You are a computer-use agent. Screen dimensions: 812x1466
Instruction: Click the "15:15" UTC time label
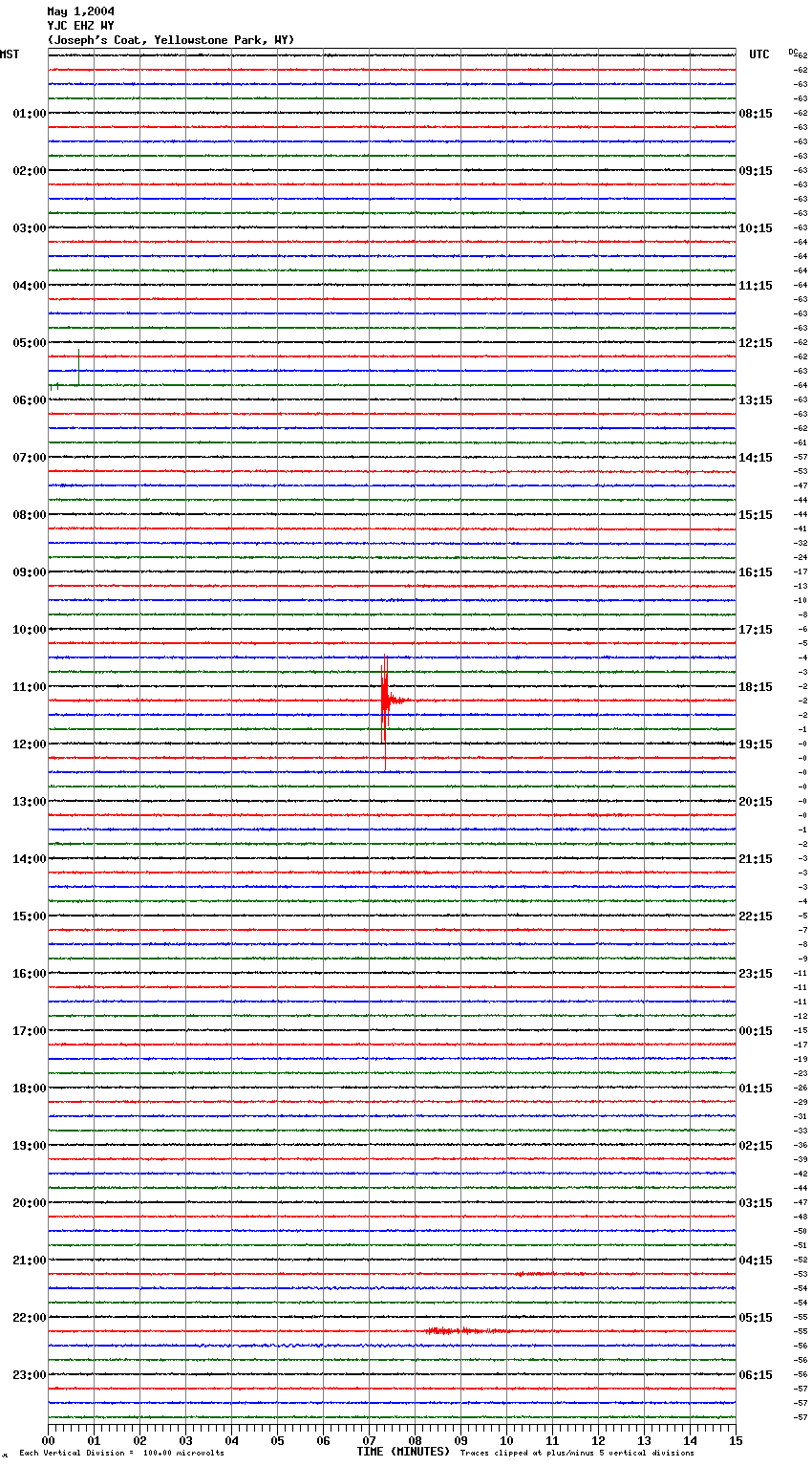756,515
